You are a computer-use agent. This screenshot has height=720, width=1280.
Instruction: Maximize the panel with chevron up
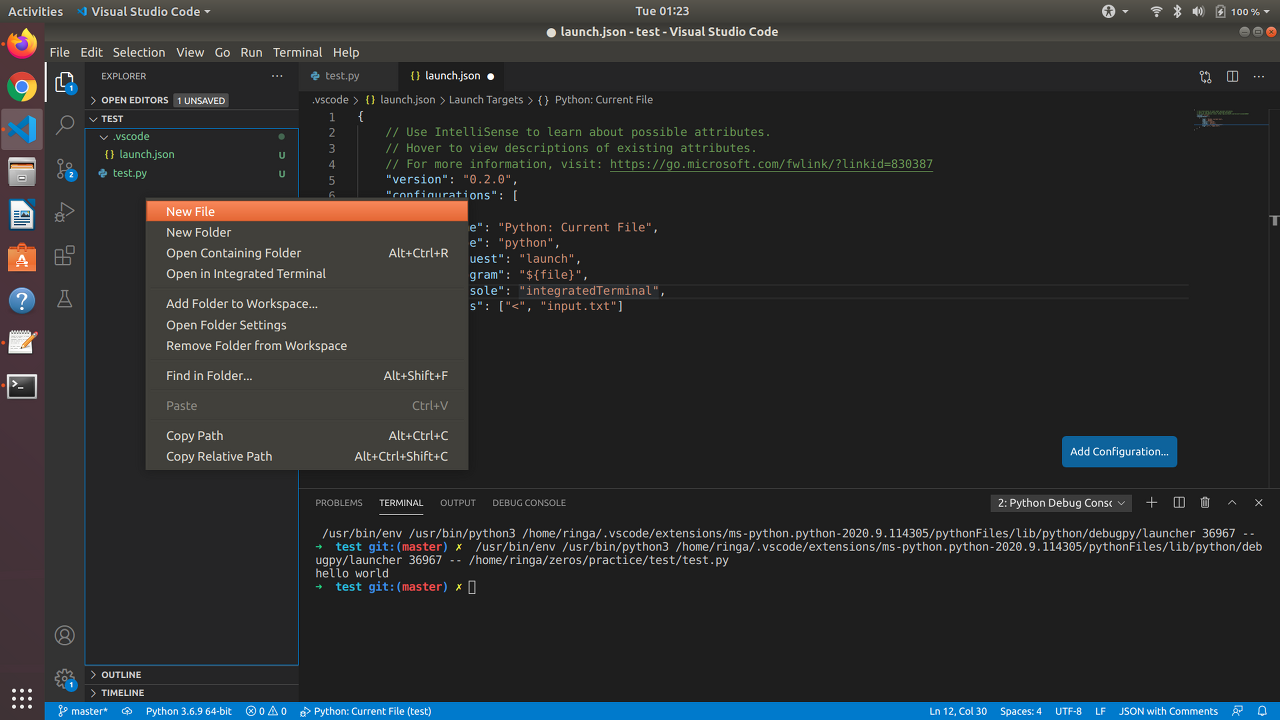[x=1232, y=503]
